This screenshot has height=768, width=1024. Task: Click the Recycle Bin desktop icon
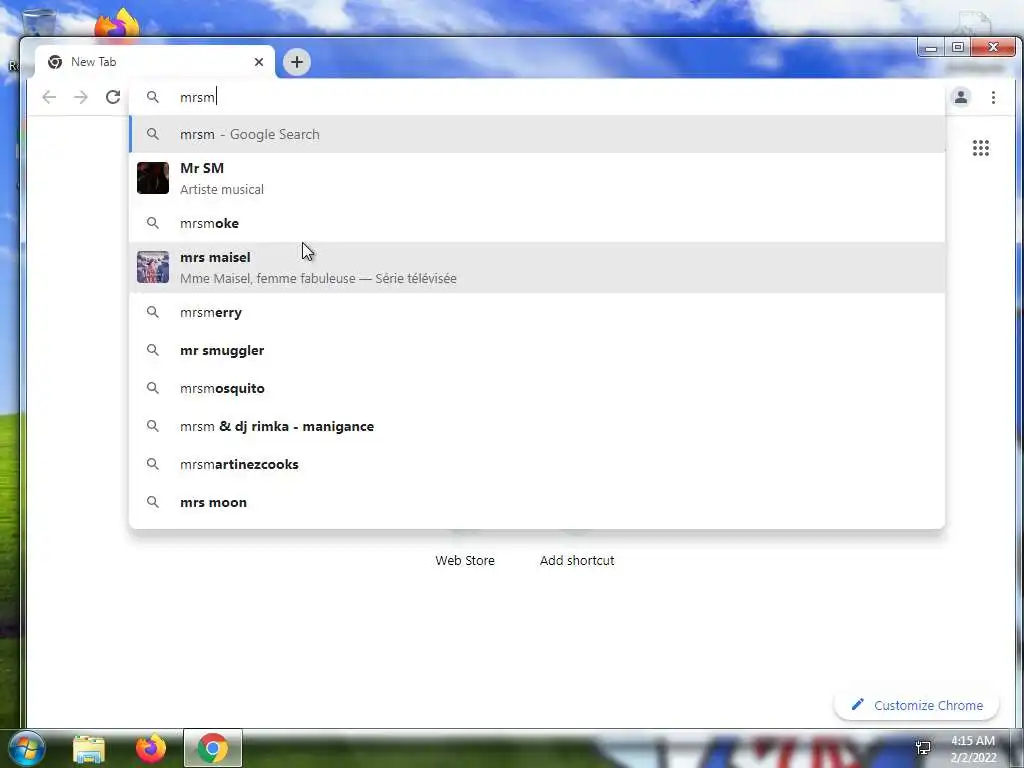[x=38, y=23]
